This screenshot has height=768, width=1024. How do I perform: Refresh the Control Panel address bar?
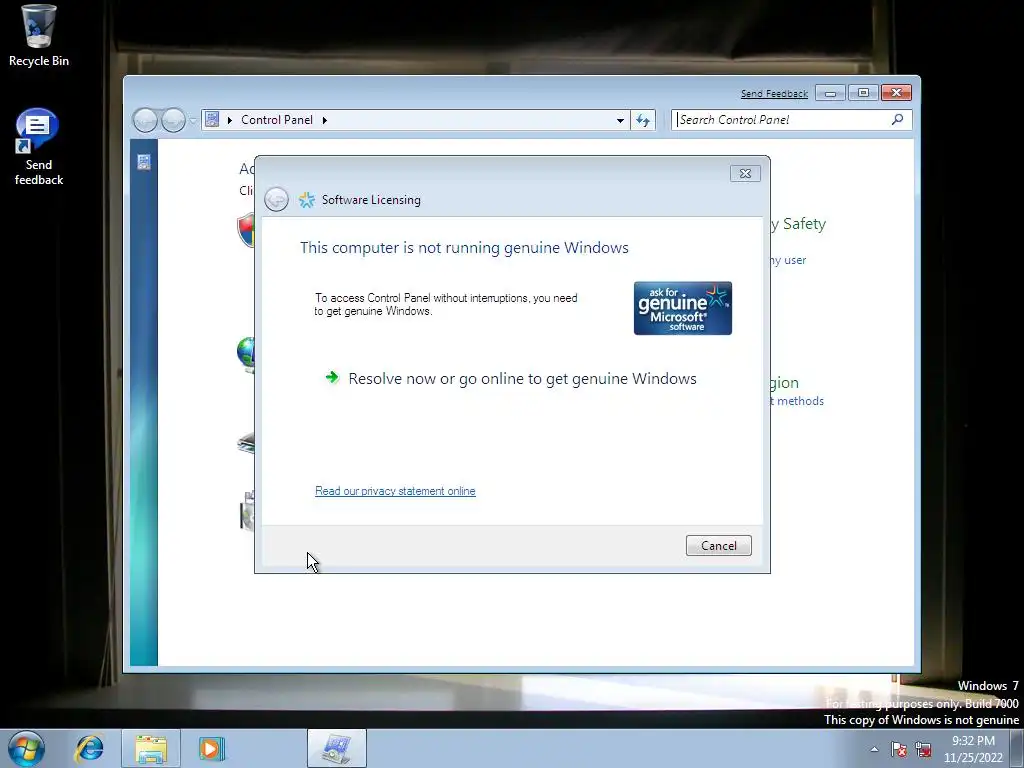pyautogui.click(x=643, y=120)
